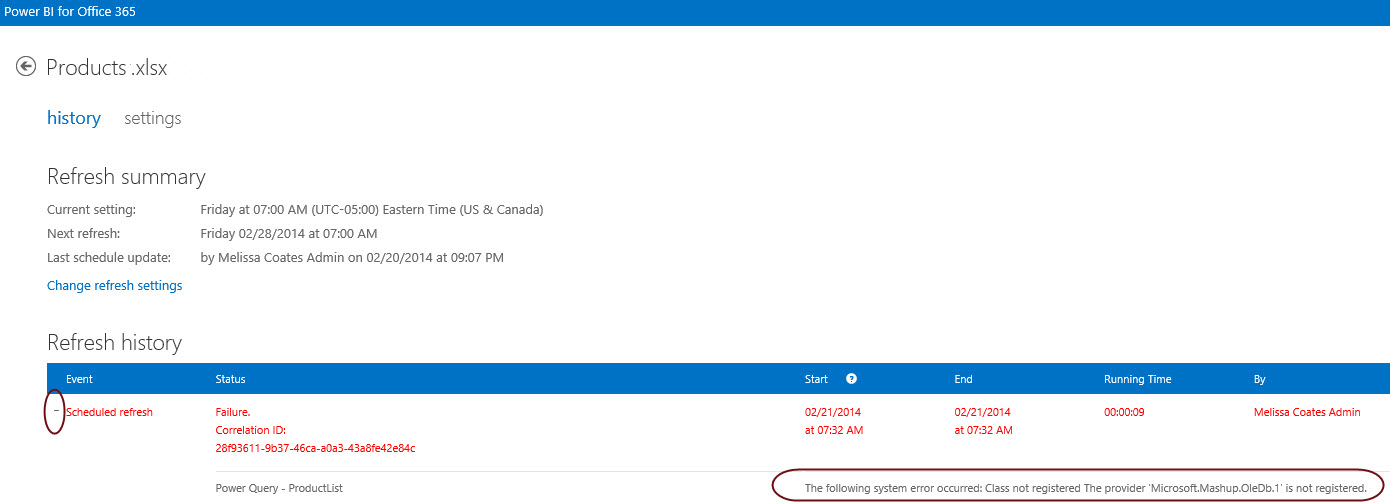Click the By column header

(1260, 379)
